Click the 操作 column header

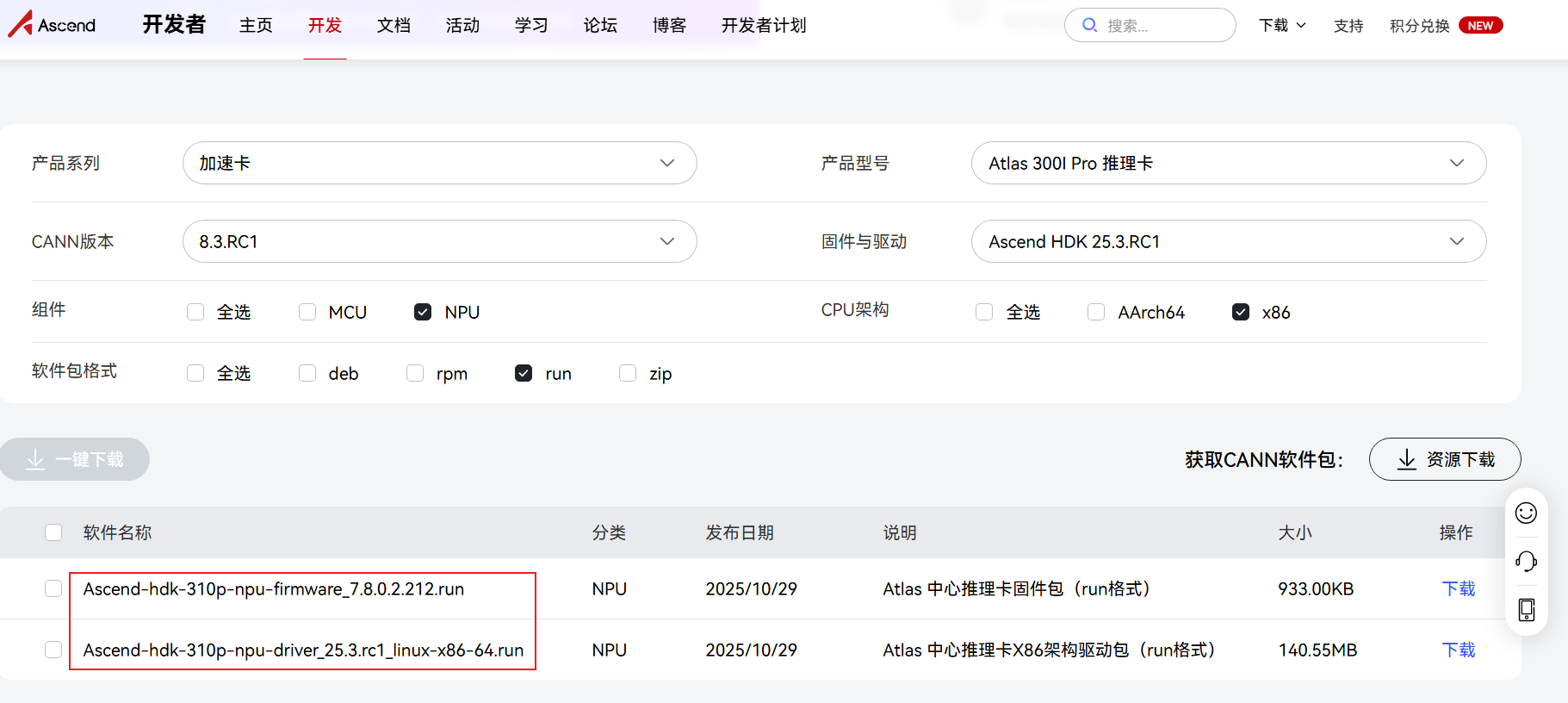[x=1456, y=532]
